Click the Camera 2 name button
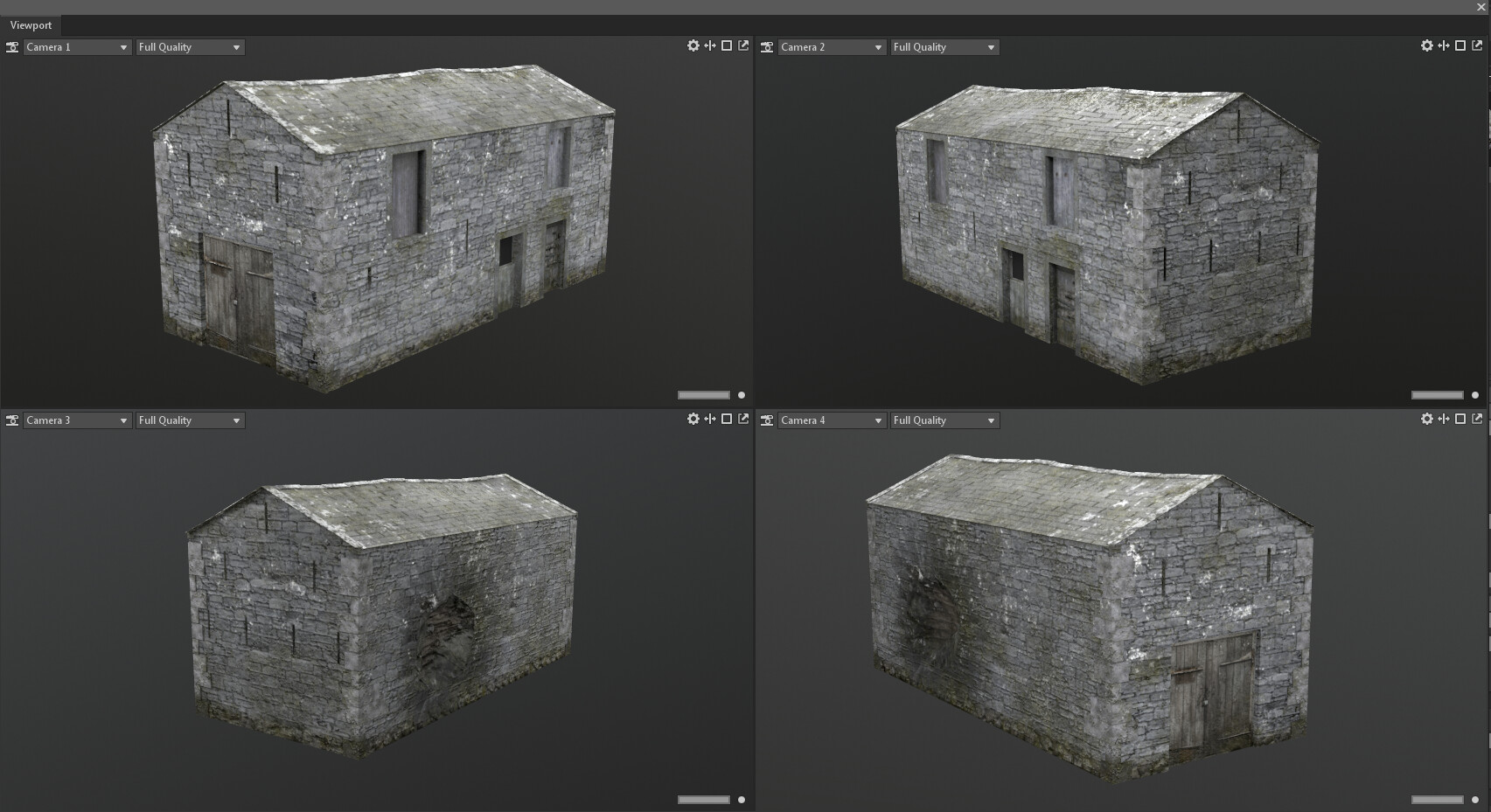The height and width of the screenshot is (812, 1491). point(831,46)
